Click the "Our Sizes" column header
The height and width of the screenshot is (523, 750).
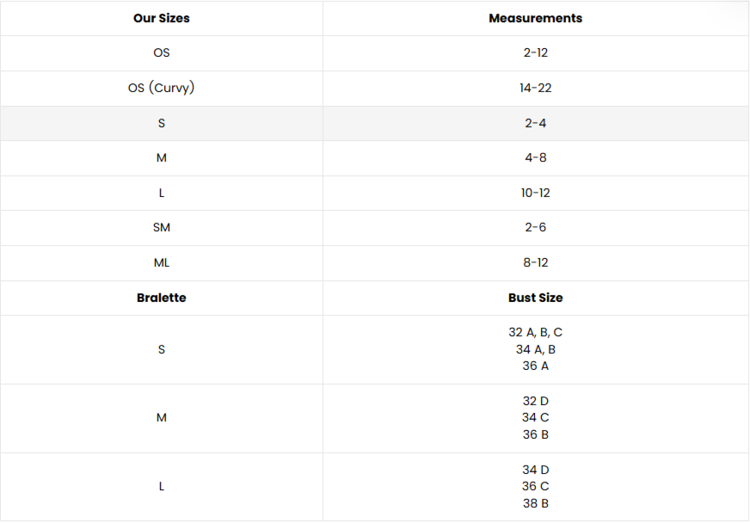click(x=161, y=18)
